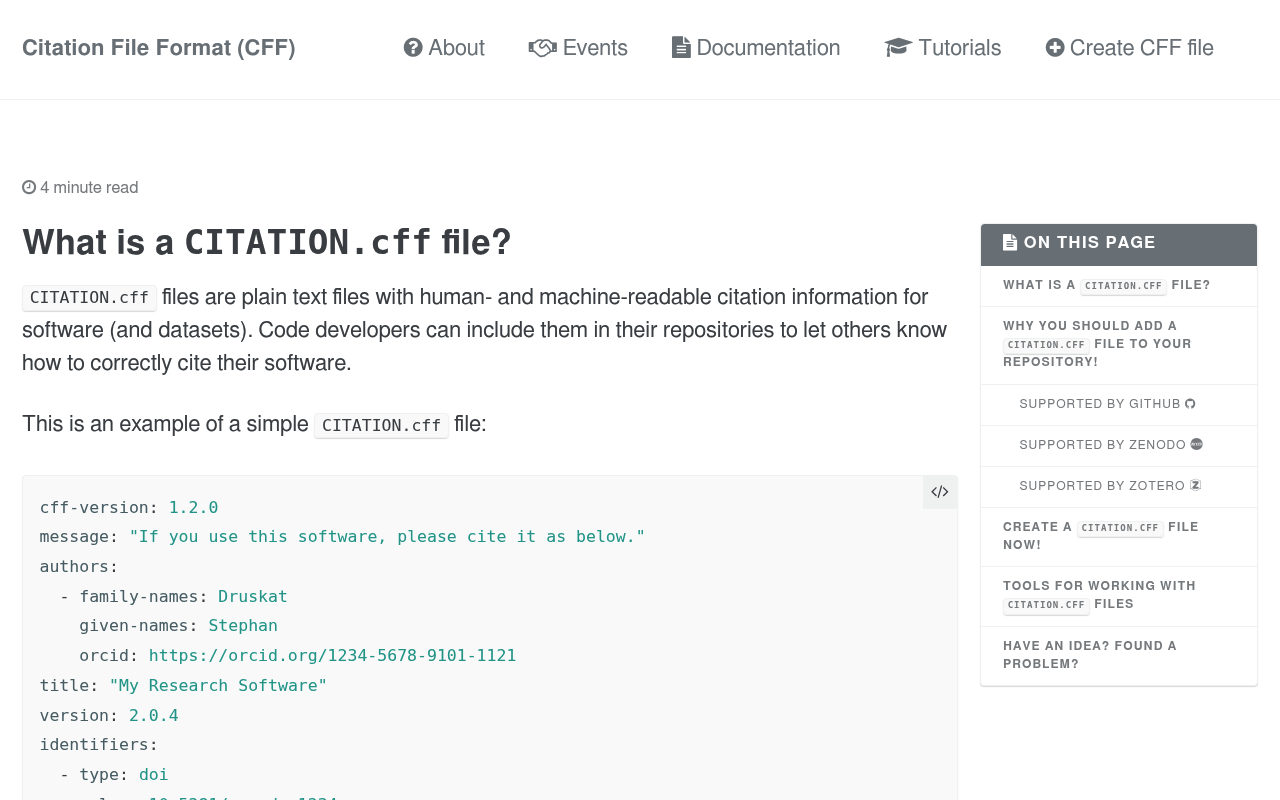Open the Citation File Format (CFF) home link
This screenshot has width=1280, height=800.
(x=158, y=48)
